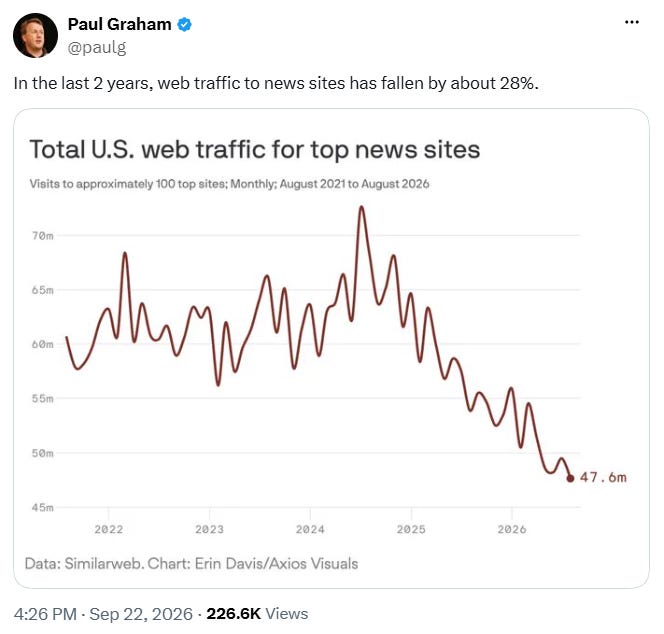
Task: Click the Paul Graham display name
Action: coord(119,24)
